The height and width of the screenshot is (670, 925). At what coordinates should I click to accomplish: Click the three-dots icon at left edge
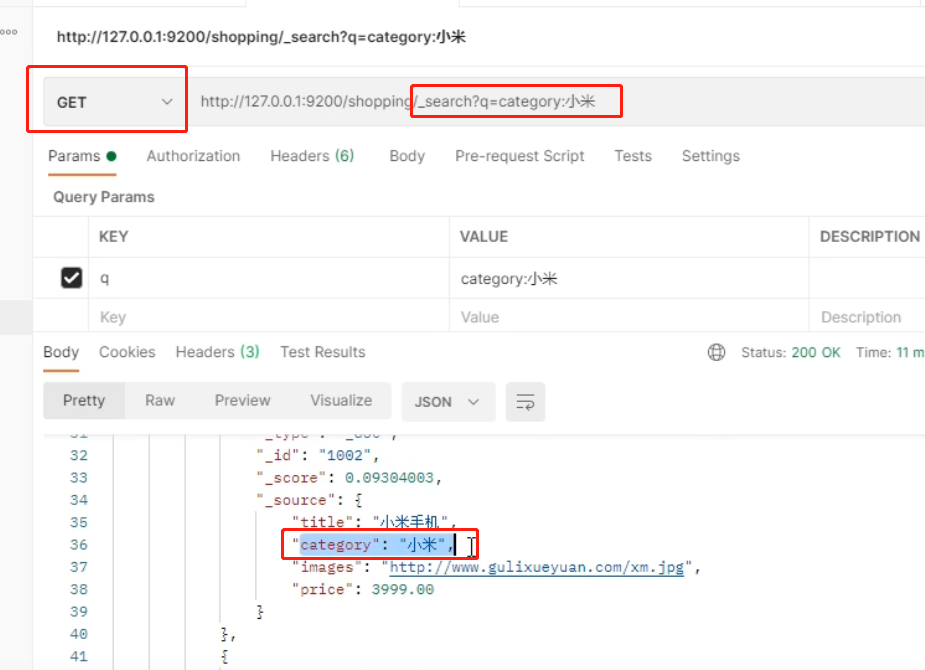[9, 32]
